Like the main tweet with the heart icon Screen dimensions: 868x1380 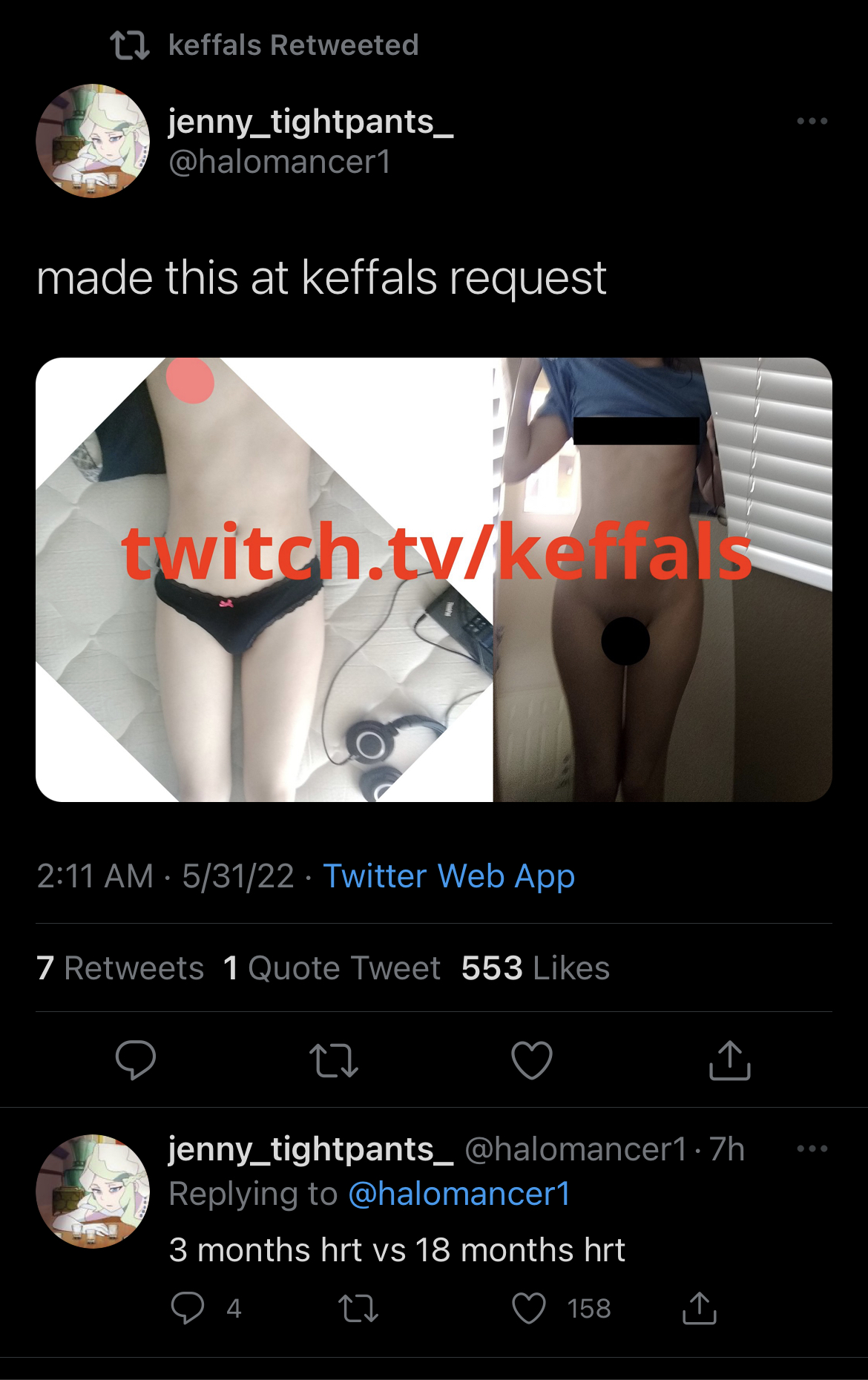532,1060
